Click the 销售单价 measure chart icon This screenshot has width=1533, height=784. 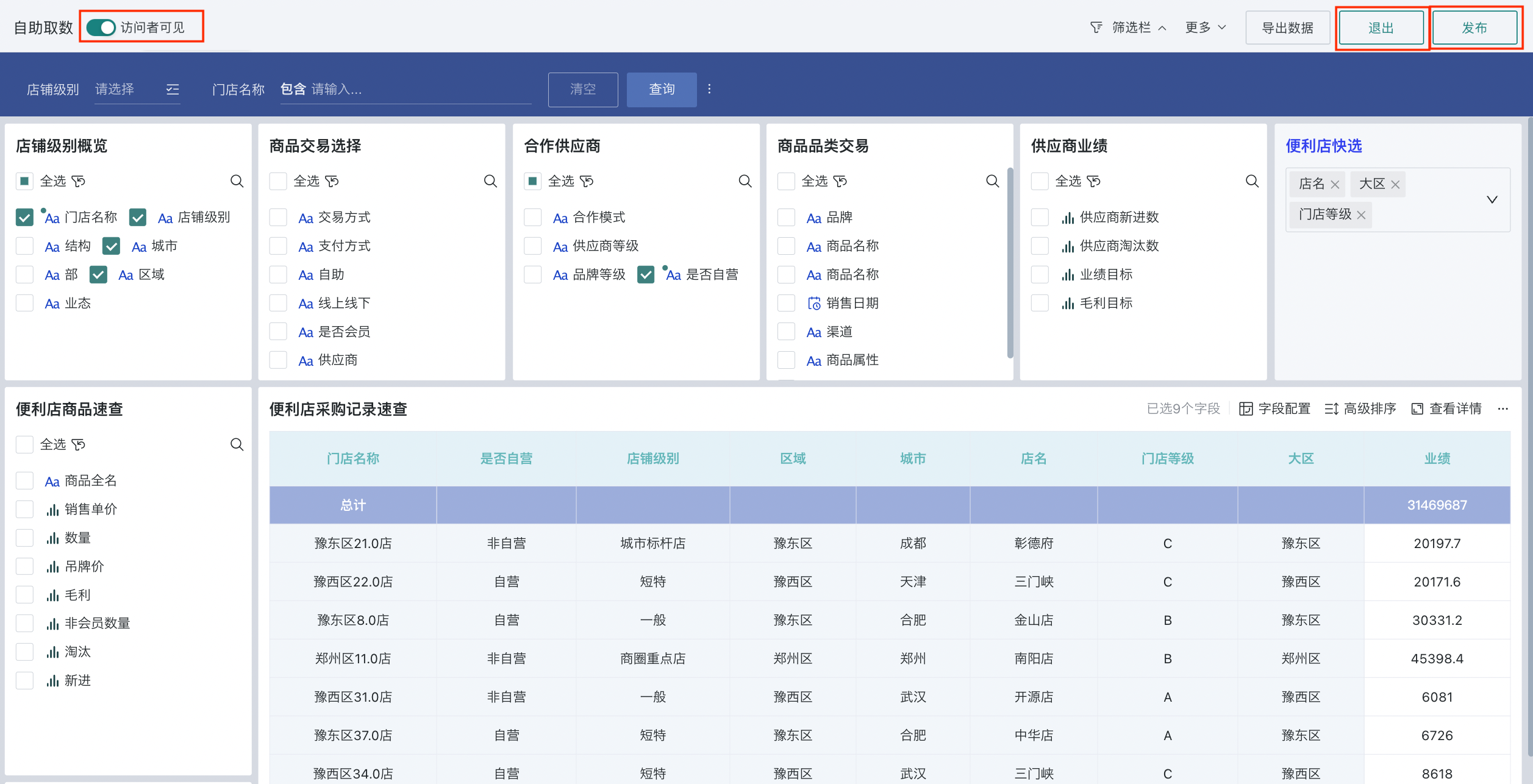(x=53, y=510)
